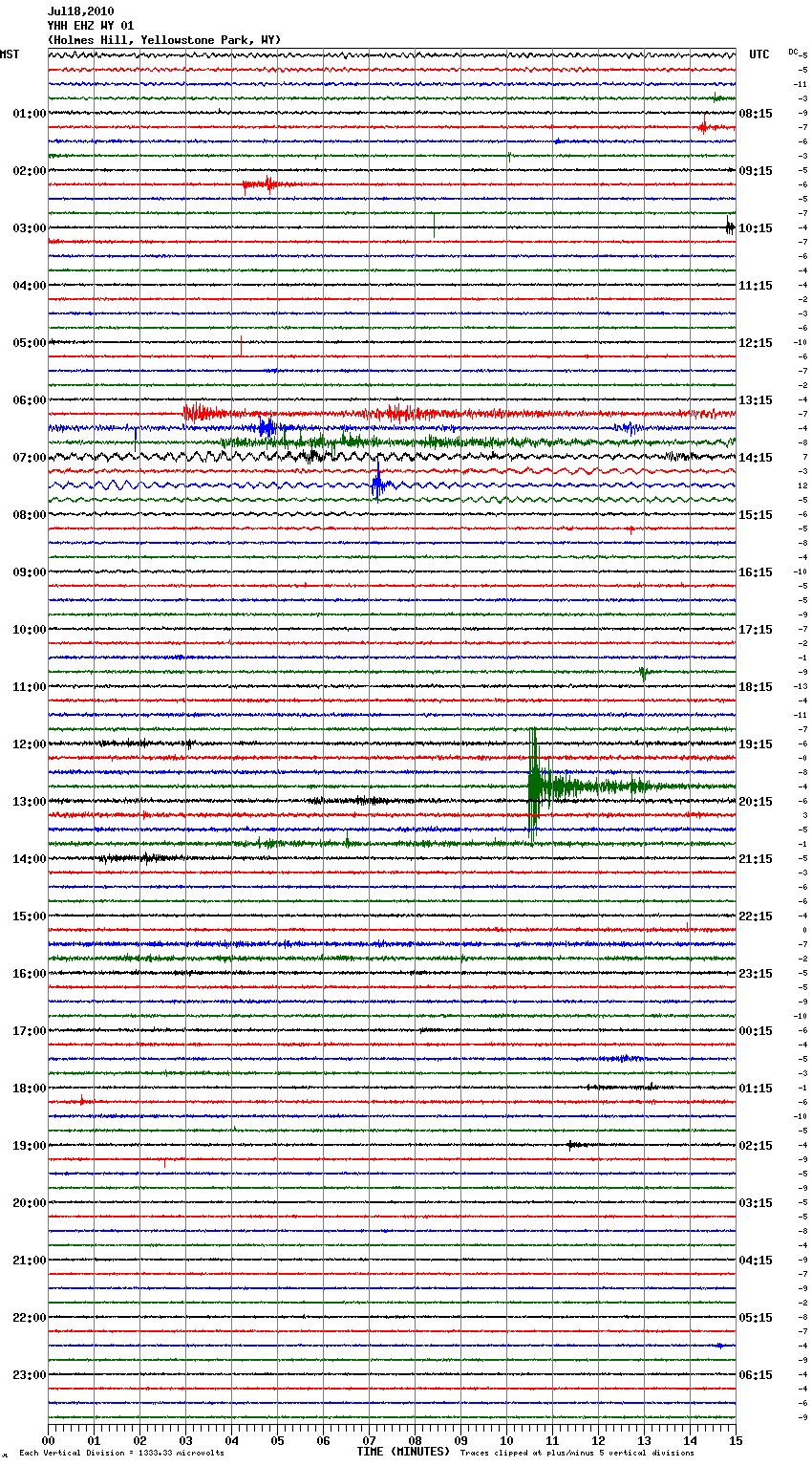This screenshot has width=812, height=1466.
Task: Click the green blip on the 10:45 trace
Action: click(644, 673)
